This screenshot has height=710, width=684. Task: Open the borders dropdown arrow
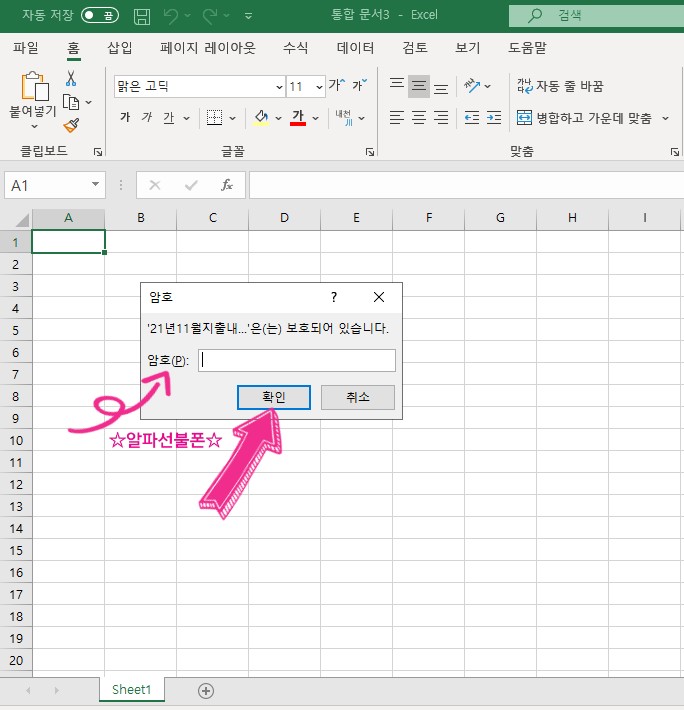point(233,118)
